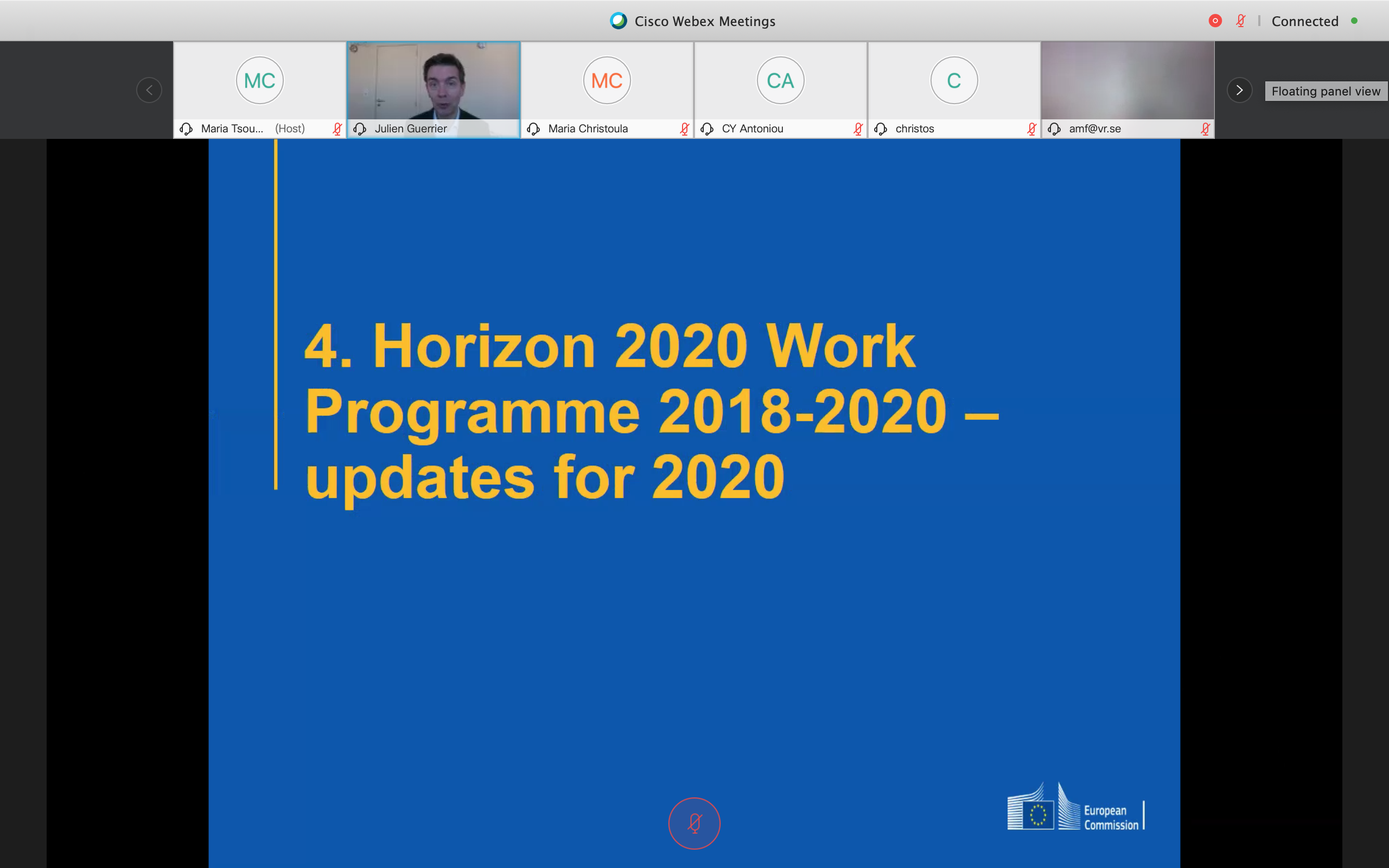1389x868 pixels.
Task: Click the Connected status label
Action: coord(1304,21)
